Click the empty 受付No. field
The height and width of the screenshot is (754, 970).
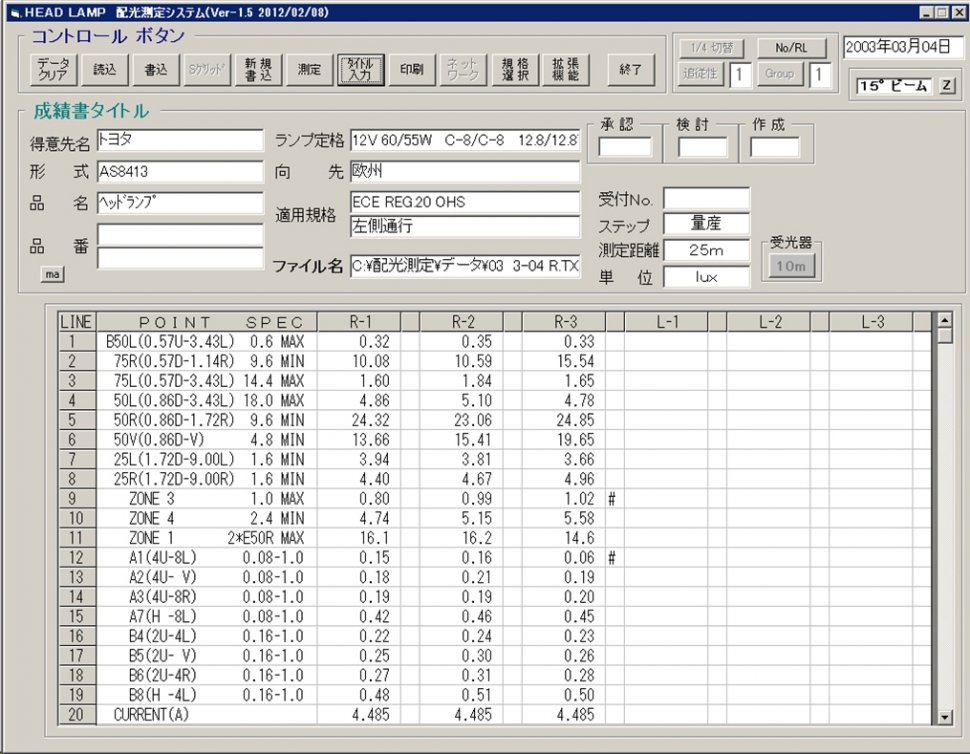[x=706, y=199]
